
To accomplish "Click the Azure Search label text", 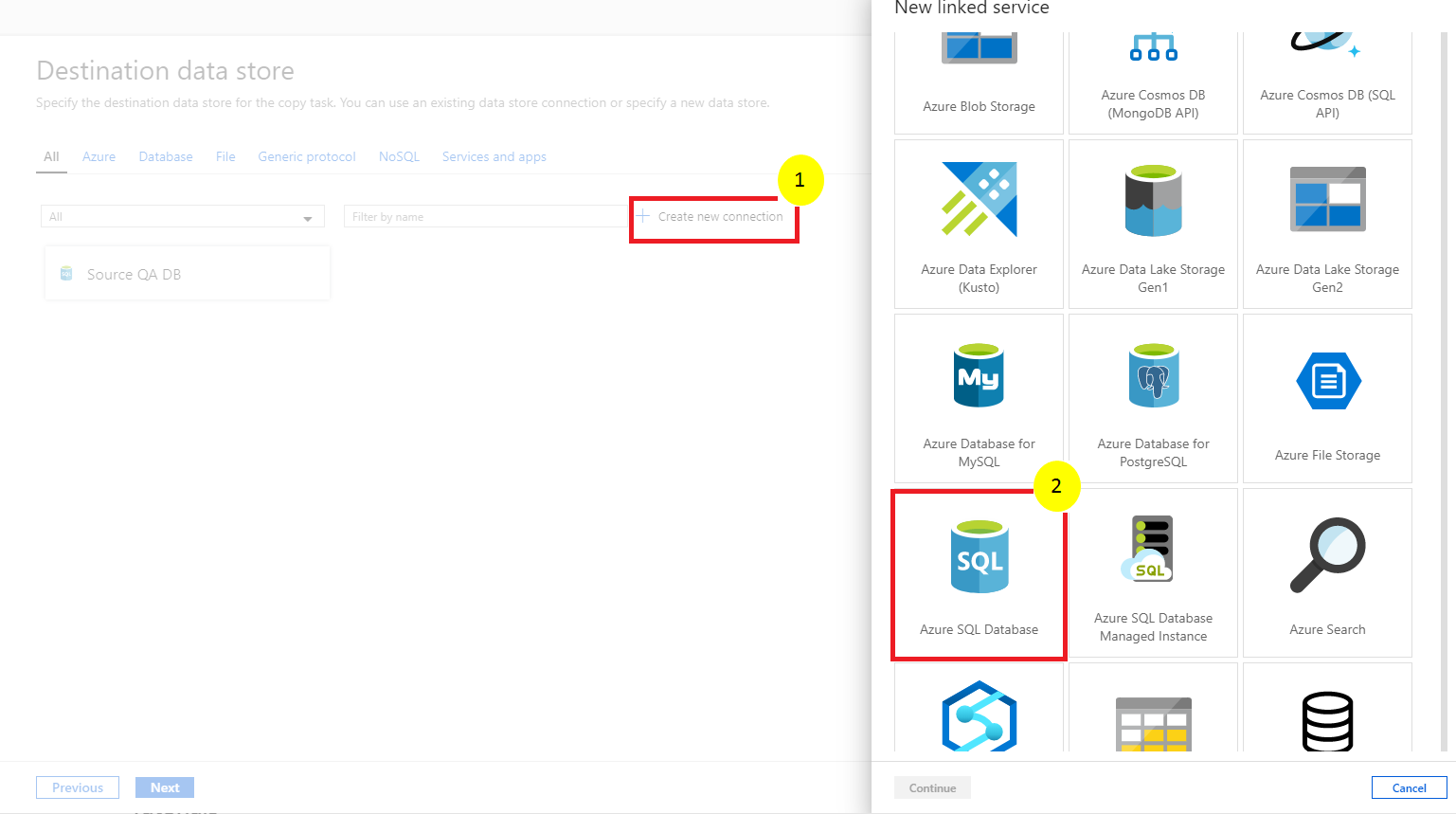I will 1327,629.
